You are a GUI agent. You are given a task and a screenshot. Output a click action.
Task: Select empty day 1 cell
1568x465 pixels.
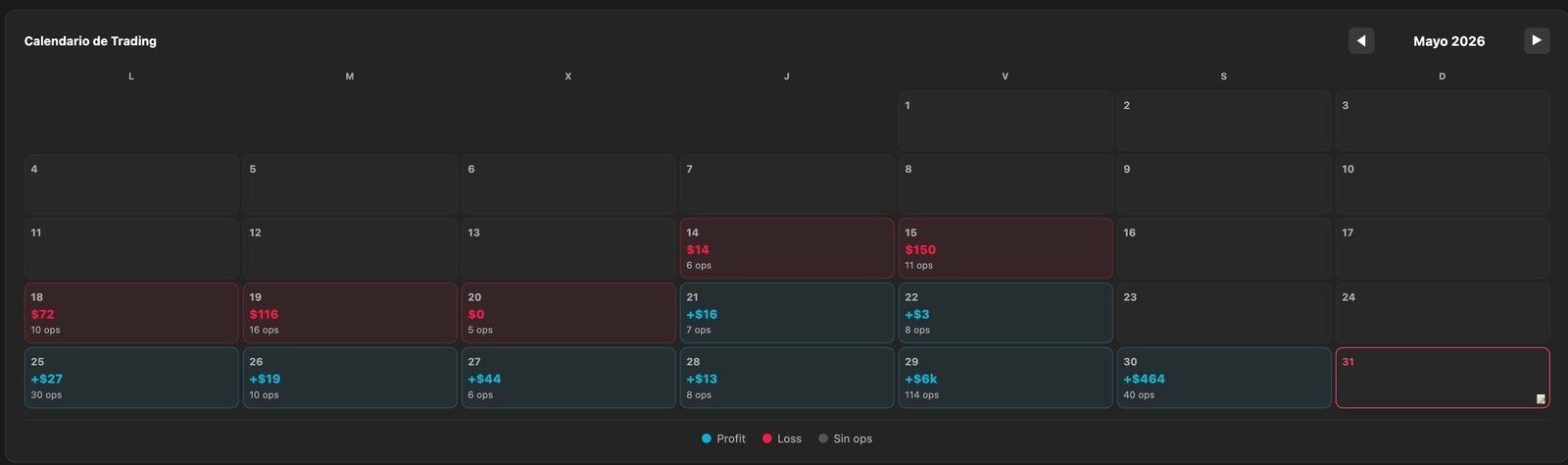click(x=1005, y=121)
